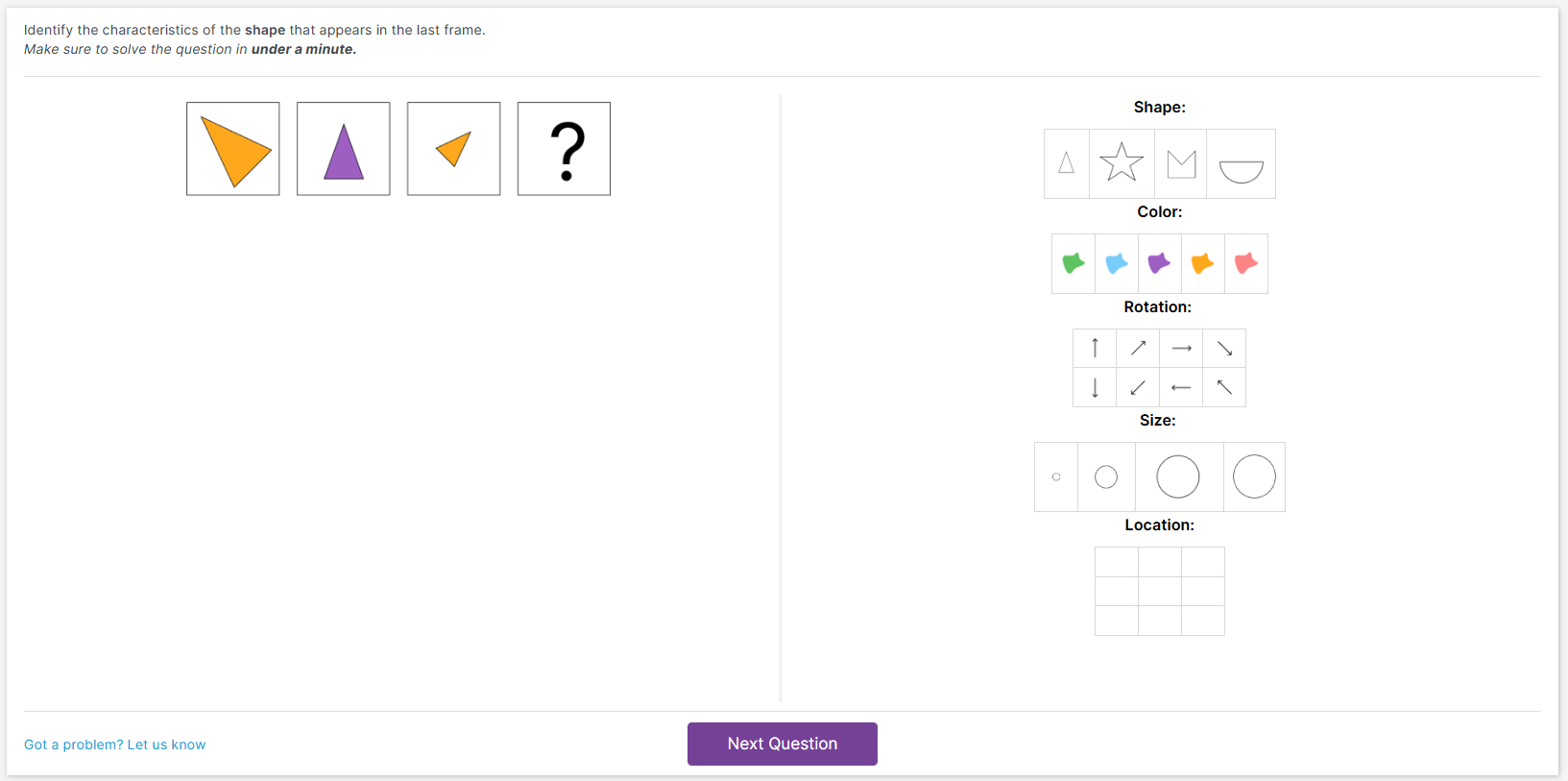Choose the left arrow rotation

(1181, 387)
